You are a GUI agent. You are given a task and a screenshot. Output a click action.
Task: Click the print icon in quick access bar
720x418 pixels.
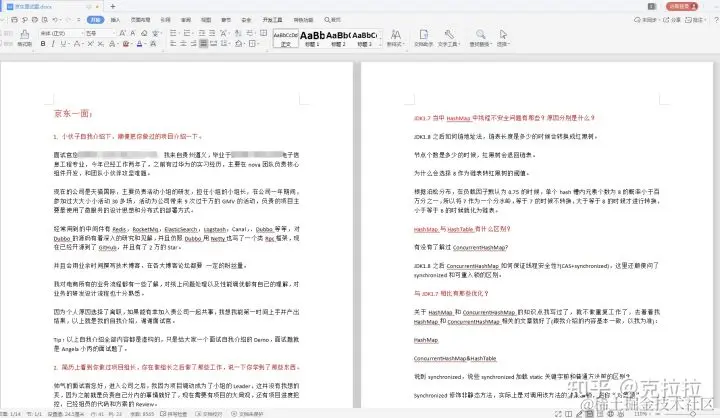point(35,20)
